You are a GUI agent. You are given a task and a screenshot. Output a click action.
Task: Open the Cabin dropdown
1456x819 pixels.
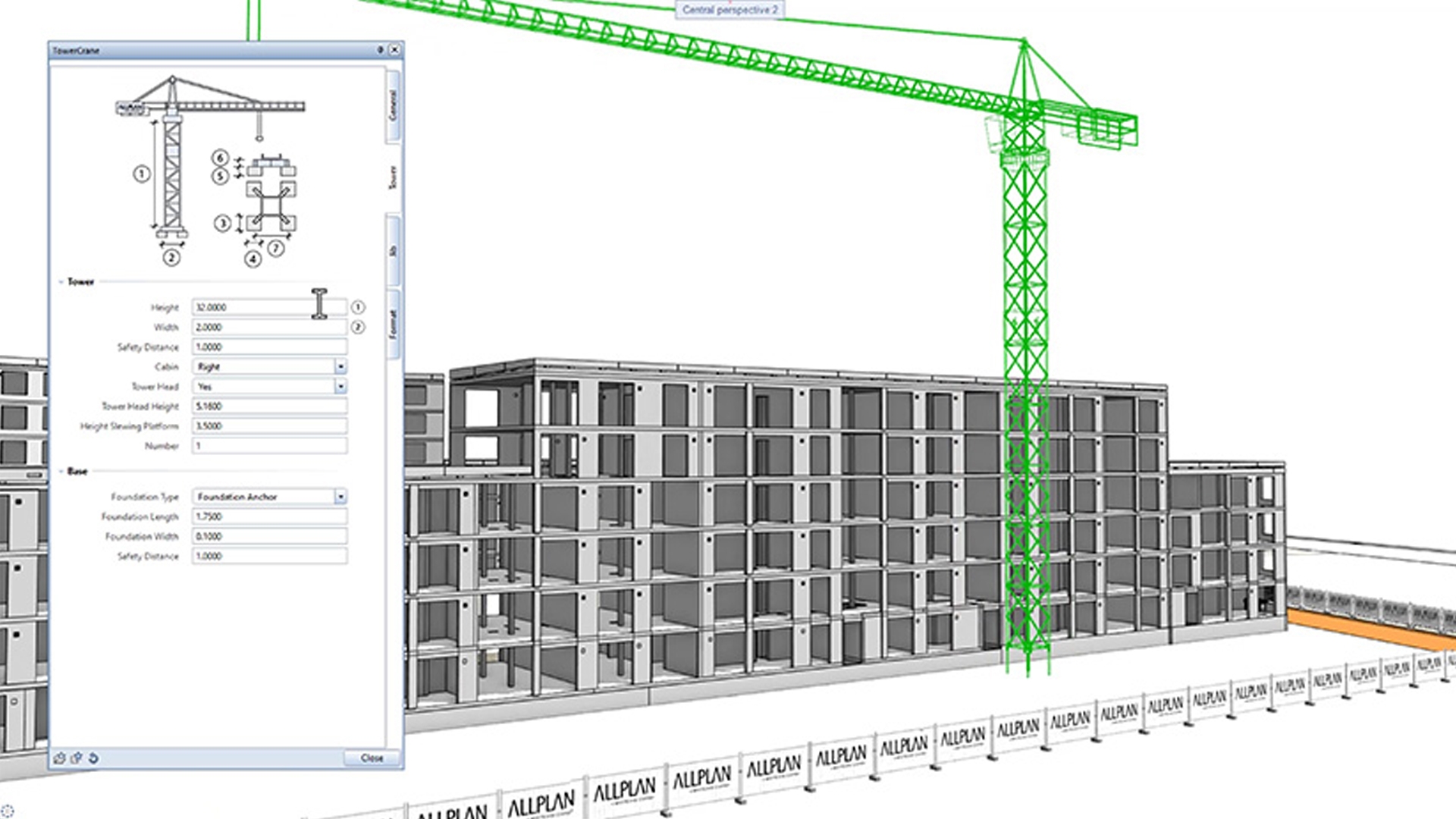(x=340, y=367)
